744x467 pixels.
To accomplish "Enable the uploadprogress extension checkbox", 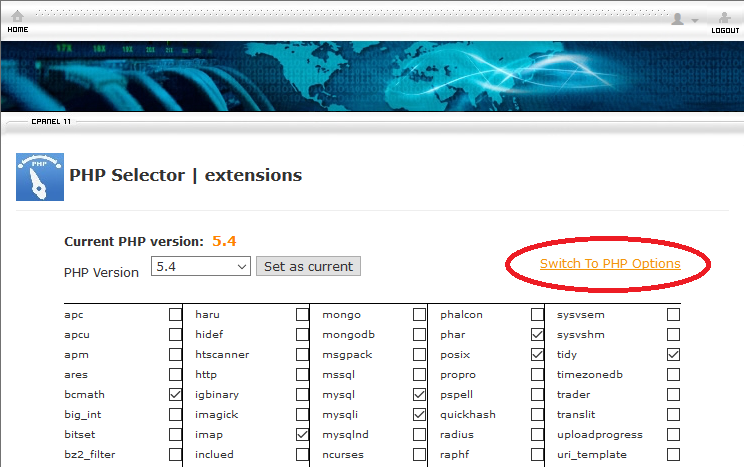I will pyautogui.click(x=673, y=434).
